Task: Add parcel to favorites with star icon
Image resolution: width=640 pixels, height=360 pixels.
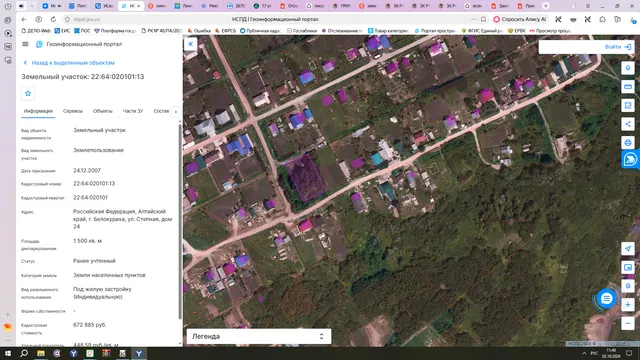Action: 28,93
